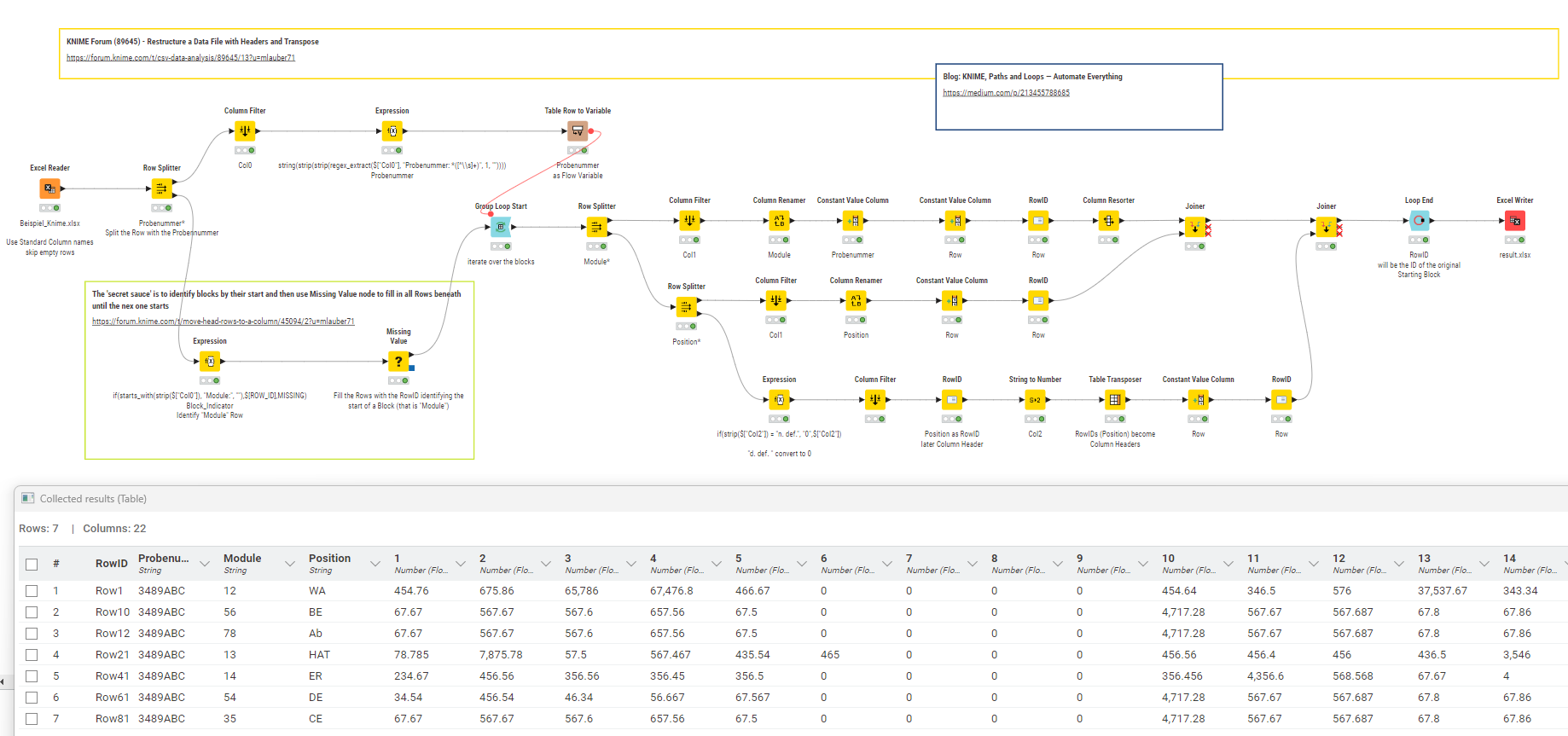Click the Excel Writer node icon

[x=1514, y=221]
